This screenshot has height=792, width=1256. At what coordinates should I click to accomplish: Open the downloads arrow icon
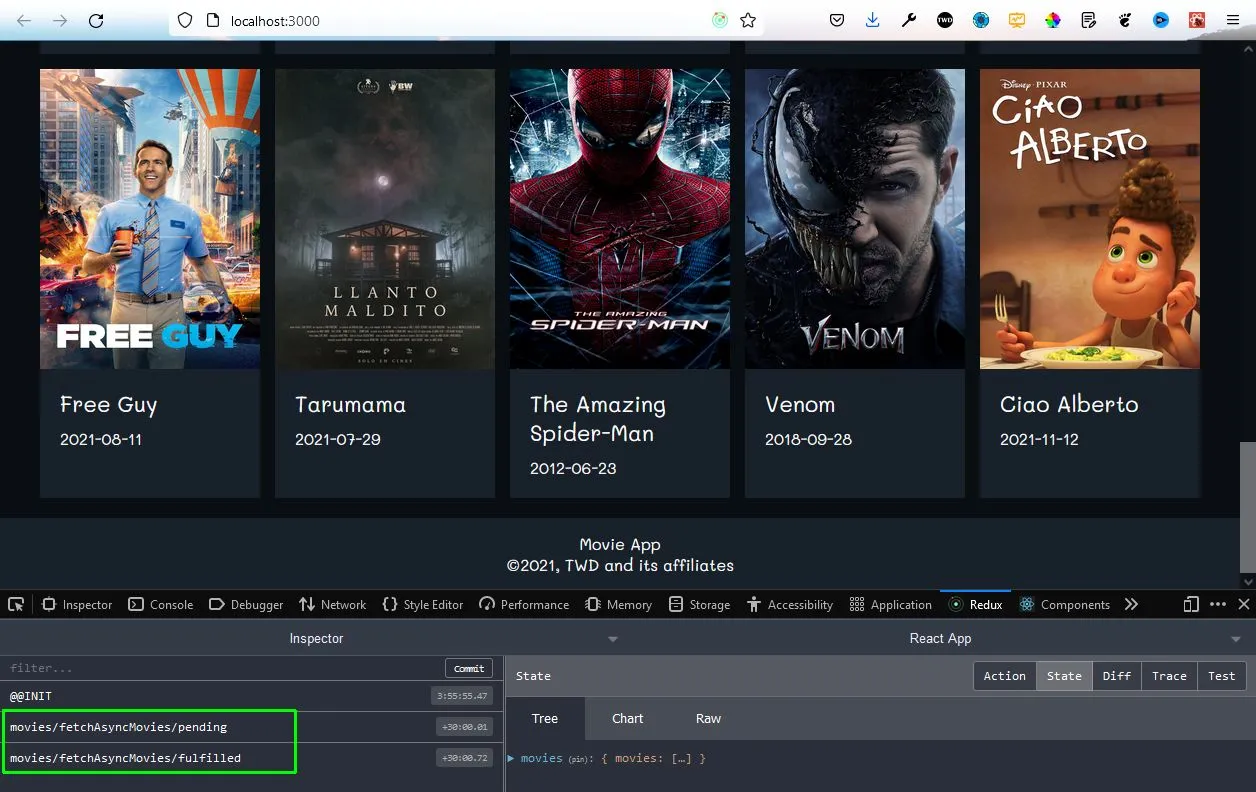click(x=873, y=20)
